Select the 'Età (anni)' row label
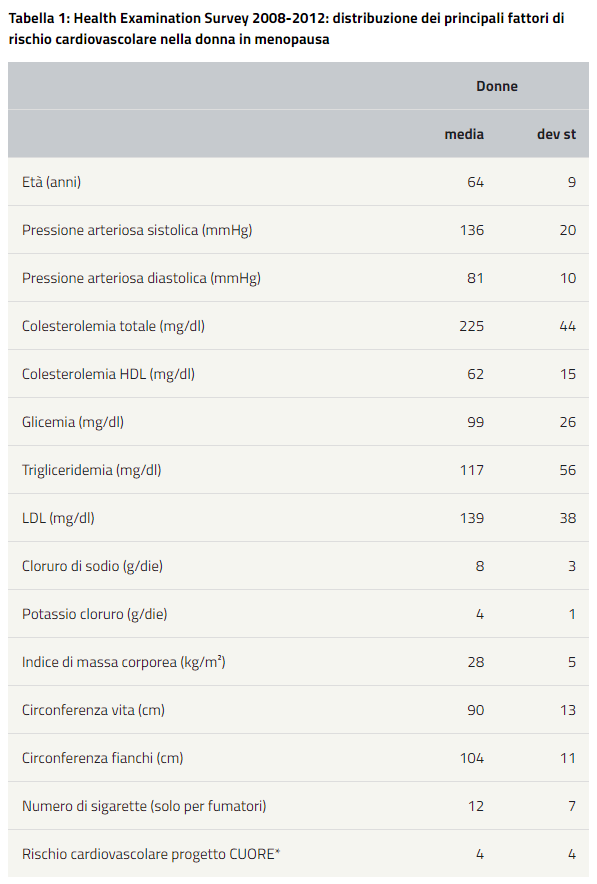The height and width of the screenshot is (884, 597). pos(51,182)
